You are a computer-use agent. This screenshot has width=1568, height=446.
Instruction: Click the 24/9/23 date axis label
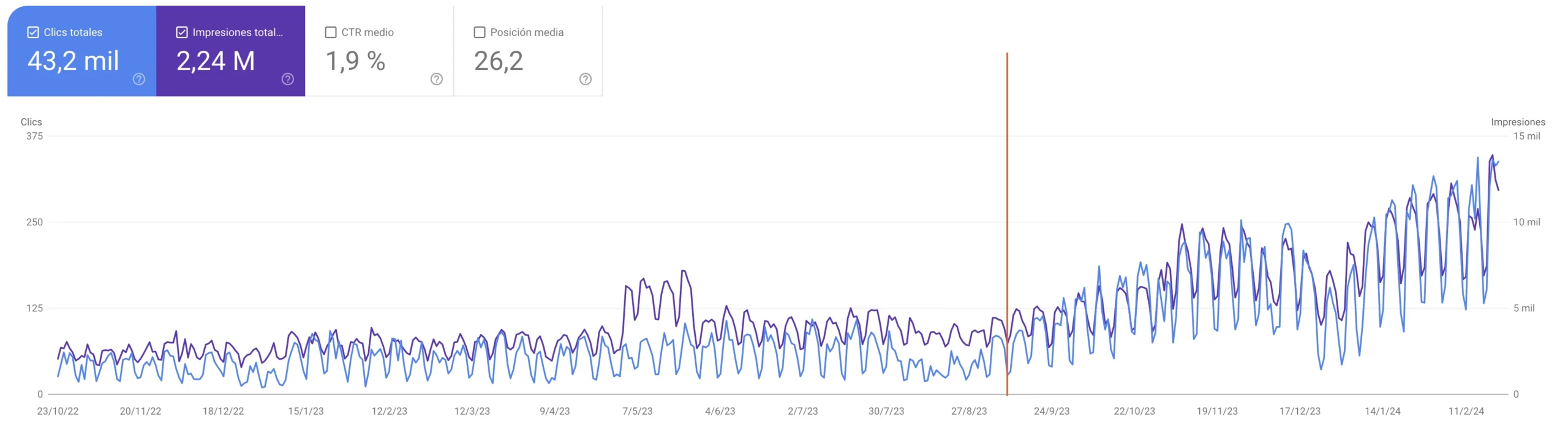1052,411
